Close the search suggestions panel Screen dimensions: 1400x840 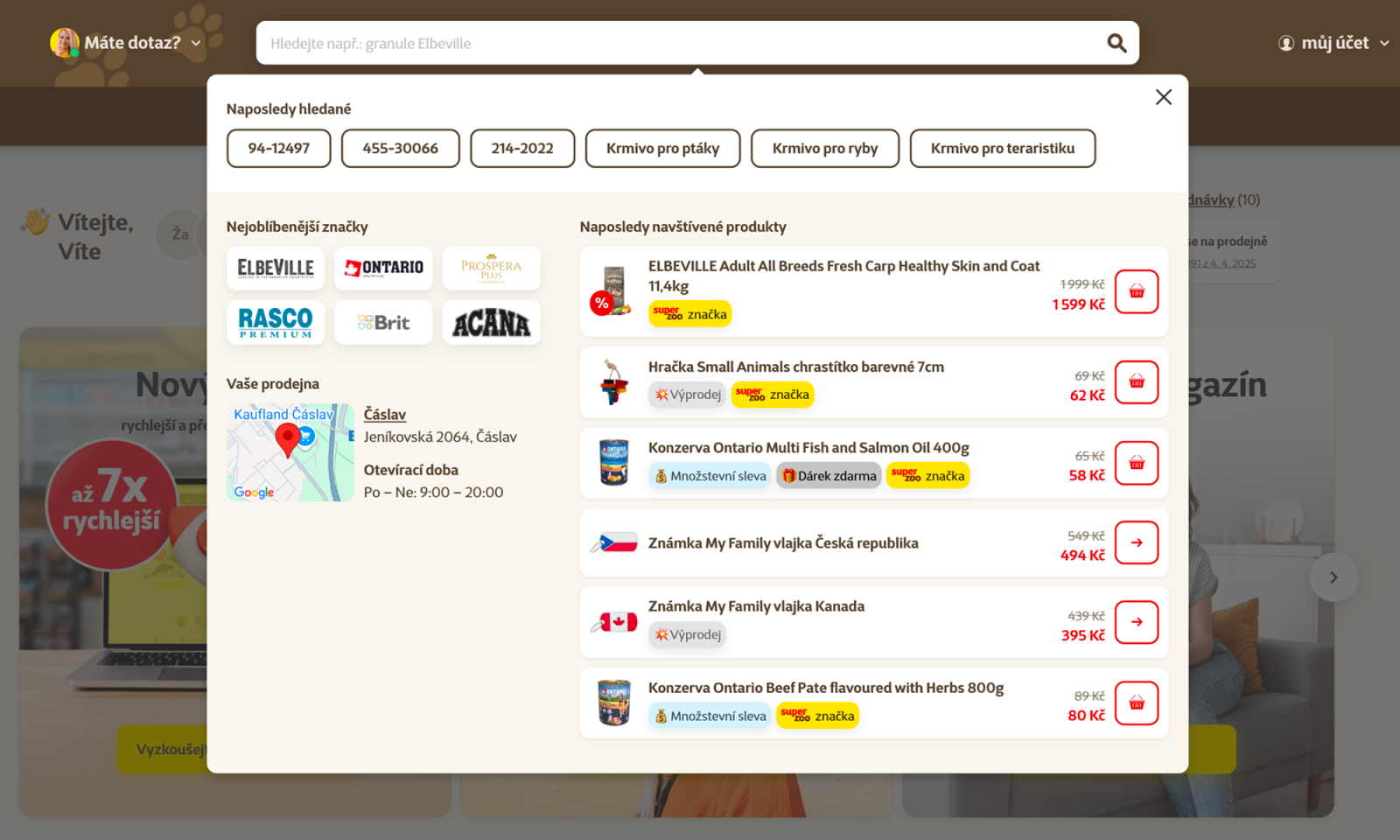pos(1163,97)
